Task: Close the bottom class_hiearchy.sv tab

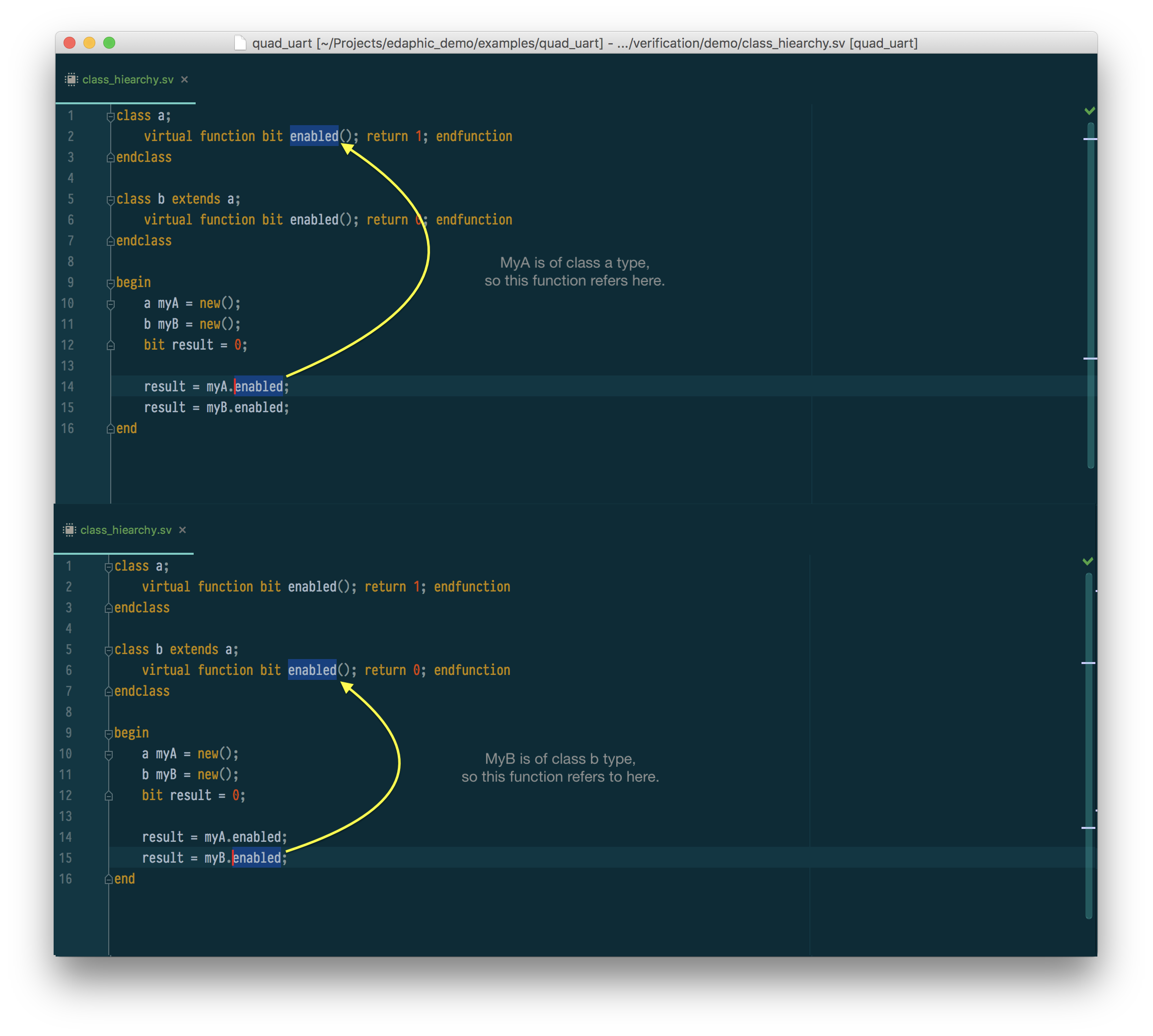Action: click(x=183, y=530)
